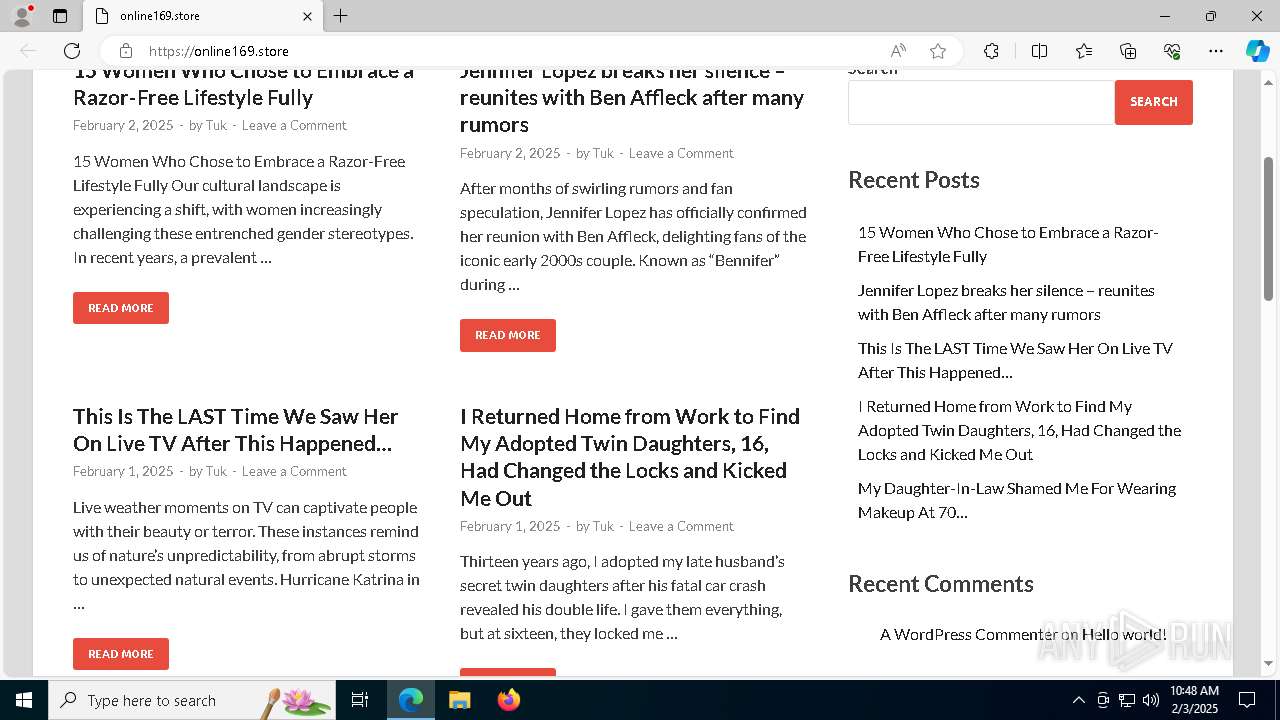Open recent post Jennifer Lopez in sidebar

pos(1006,302)
